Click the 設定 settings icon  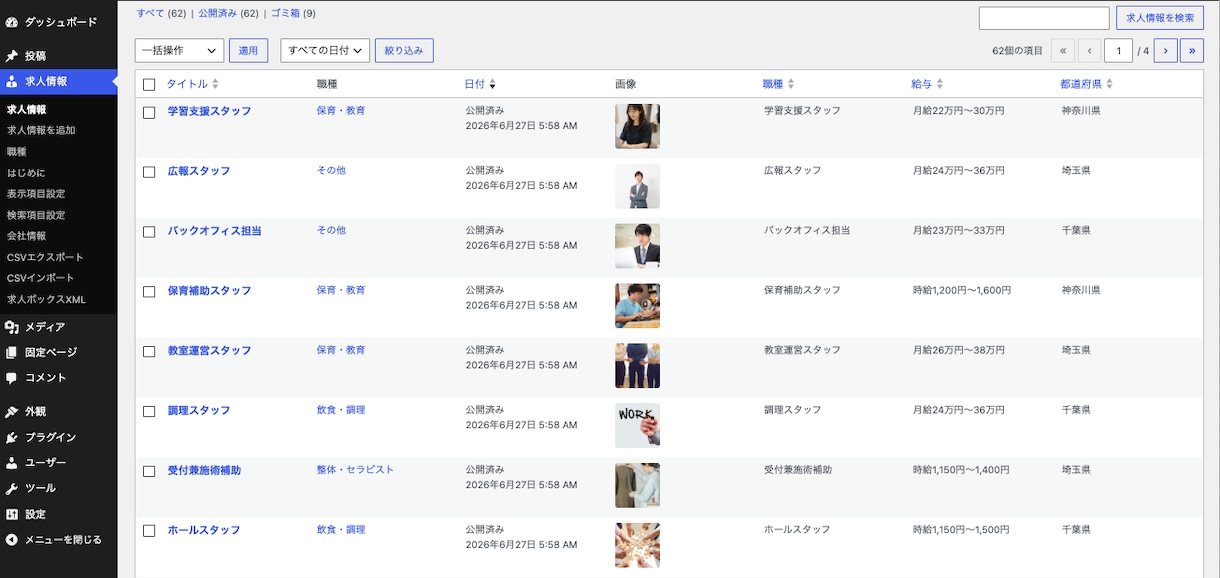click(x=12, y=515)
